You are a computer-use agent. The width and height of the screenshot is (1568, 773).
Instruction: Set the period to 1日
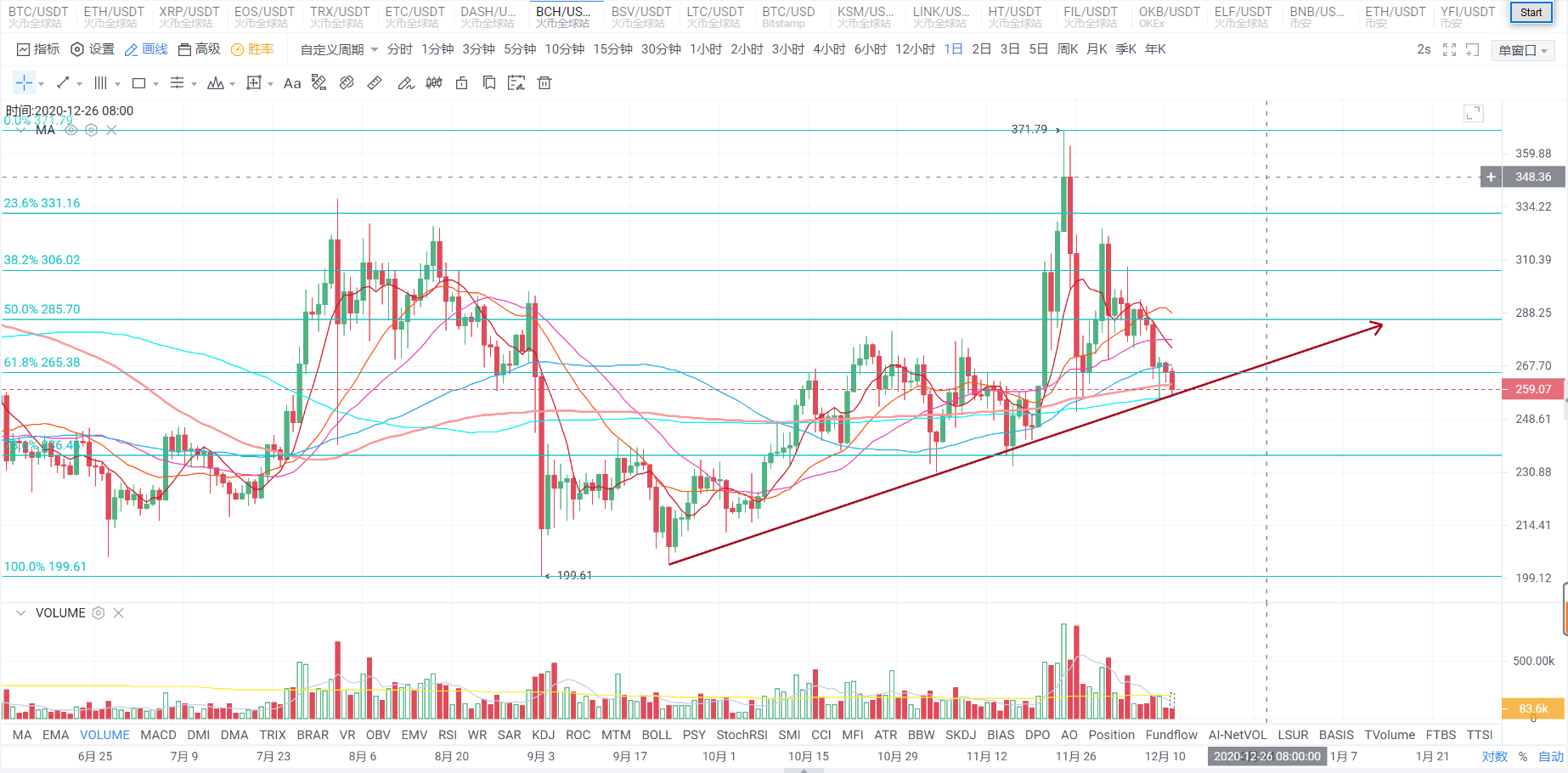[953, 49]
